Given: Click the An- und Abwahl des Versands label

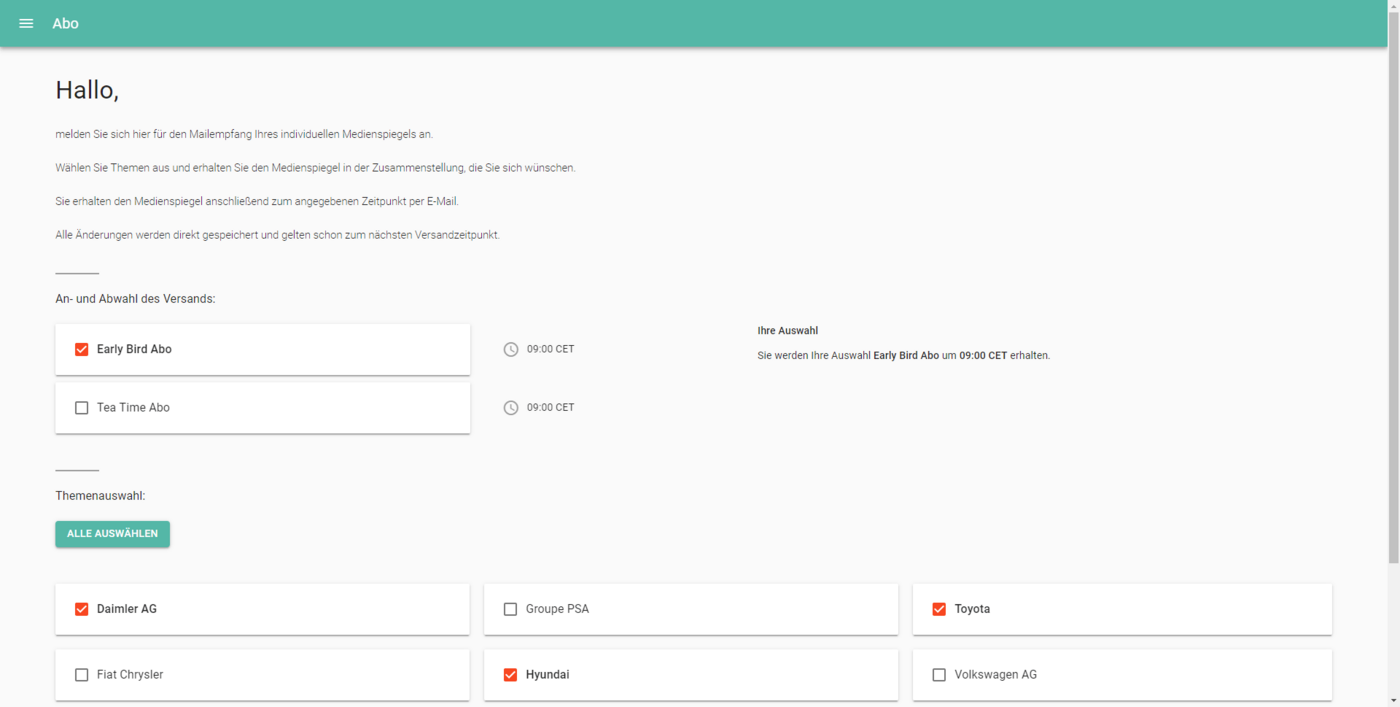Looking at the screenshot, I should [x=135, y=298].
